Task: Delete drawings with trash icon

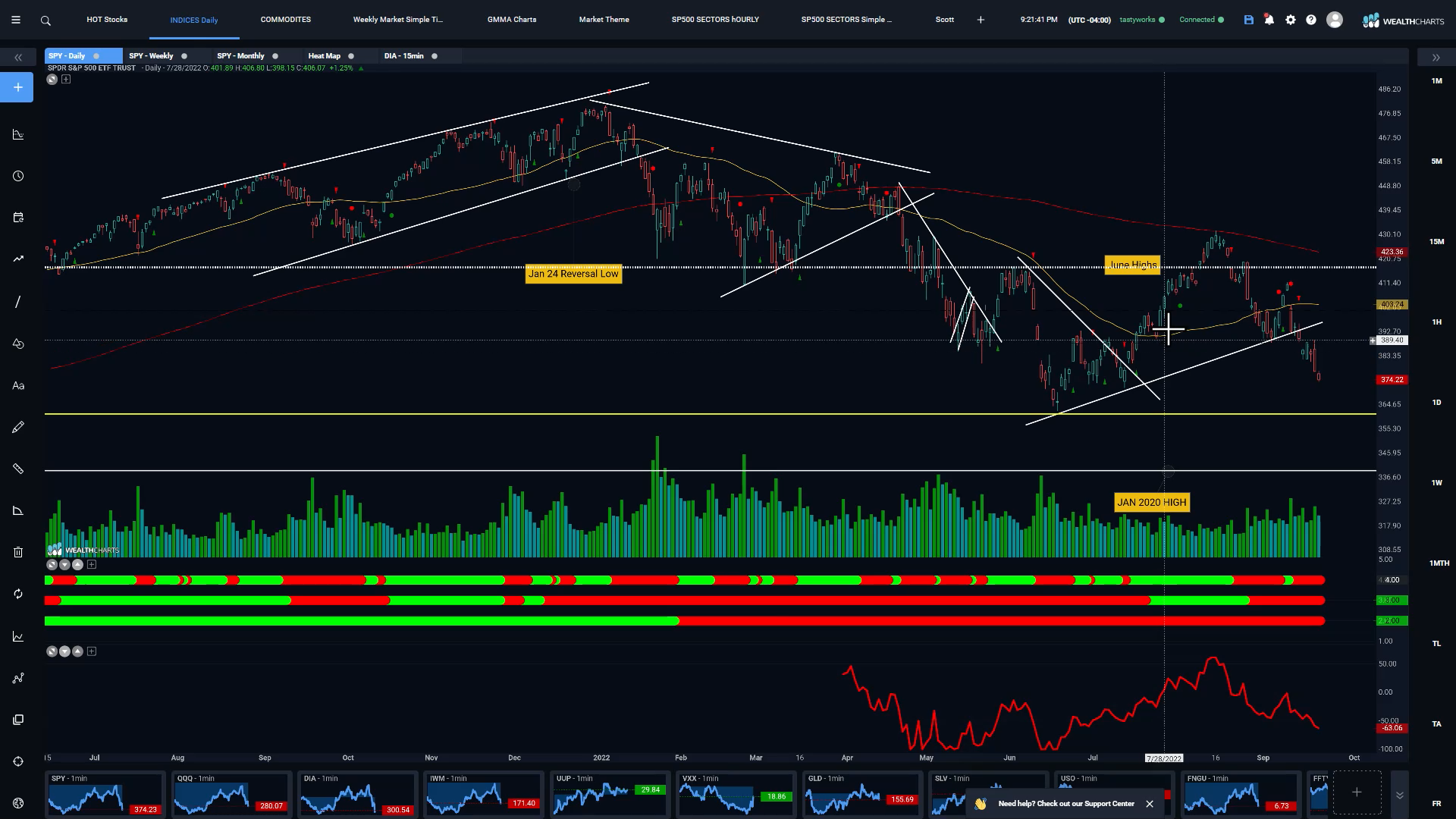Action: click(x=18, y=552)
